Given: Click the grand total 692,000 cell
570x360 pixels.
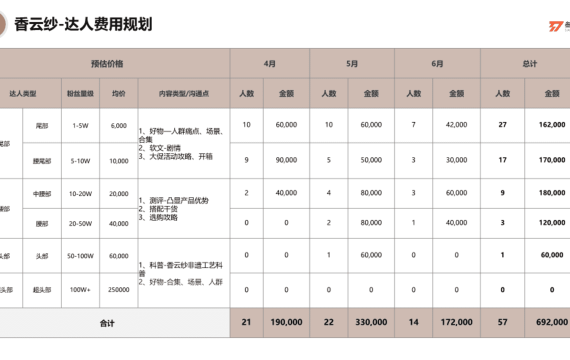Looking at the screenshot, I should [x=551, y=322].
